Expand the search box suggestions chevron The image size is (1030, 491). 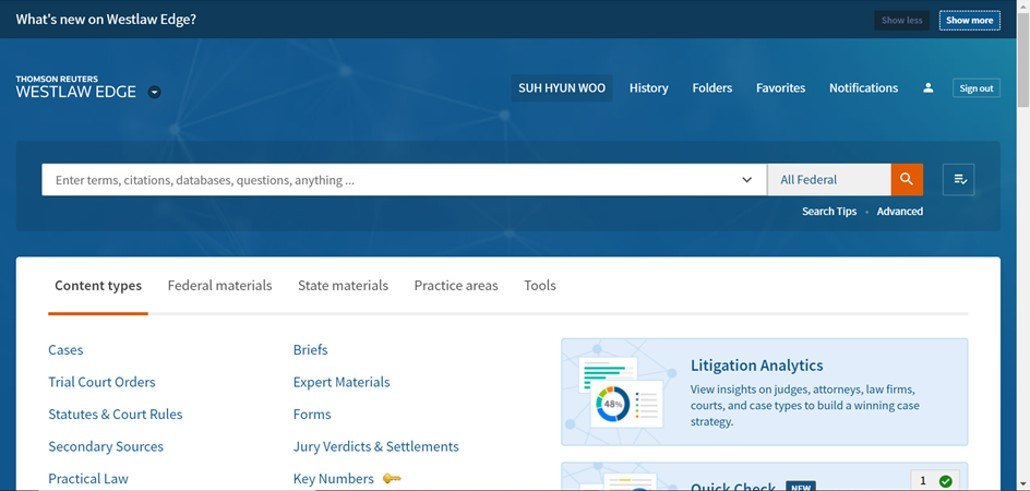click(747, 179)
